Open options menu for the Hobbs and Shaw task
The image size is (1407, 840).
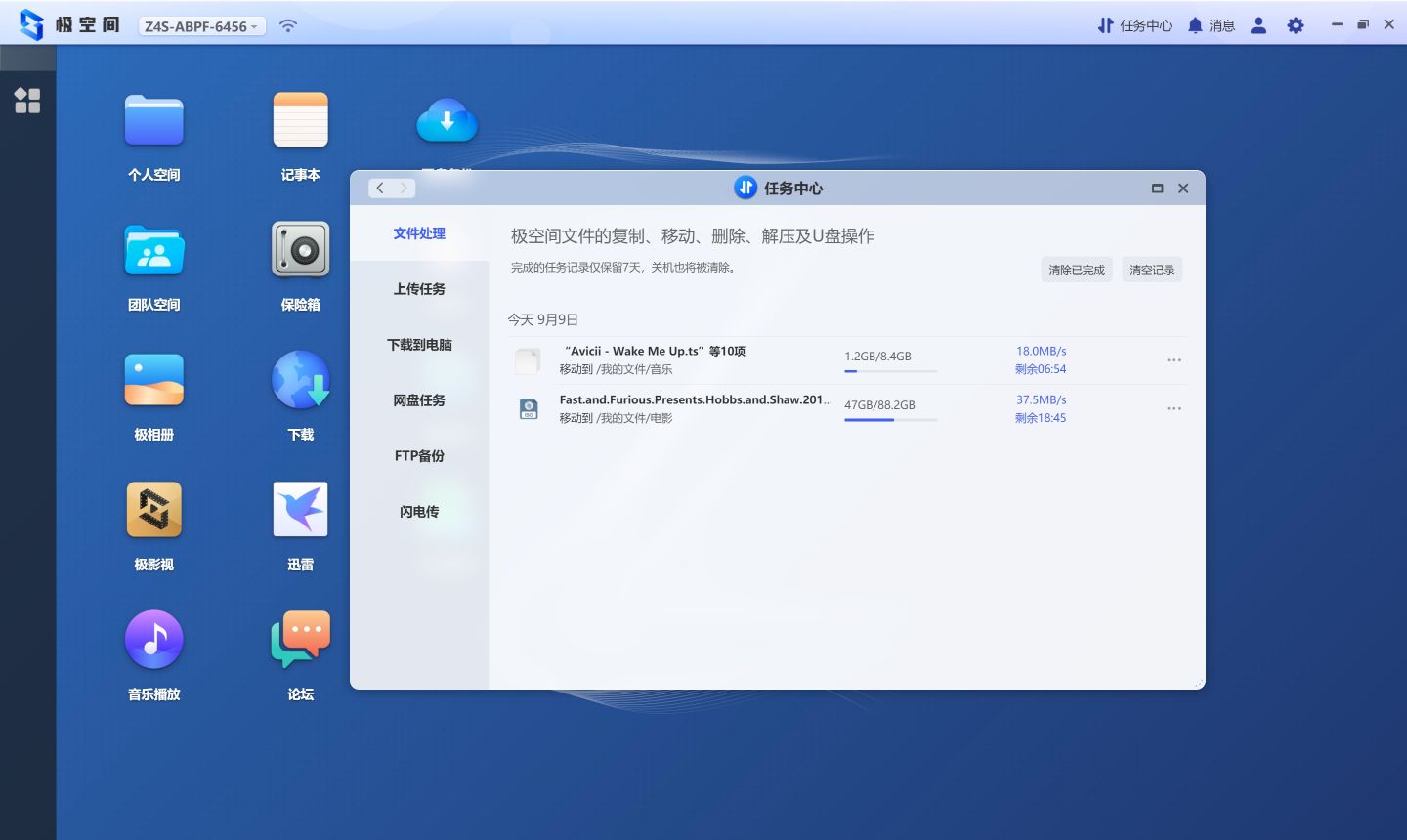[x=1173, y=408]
